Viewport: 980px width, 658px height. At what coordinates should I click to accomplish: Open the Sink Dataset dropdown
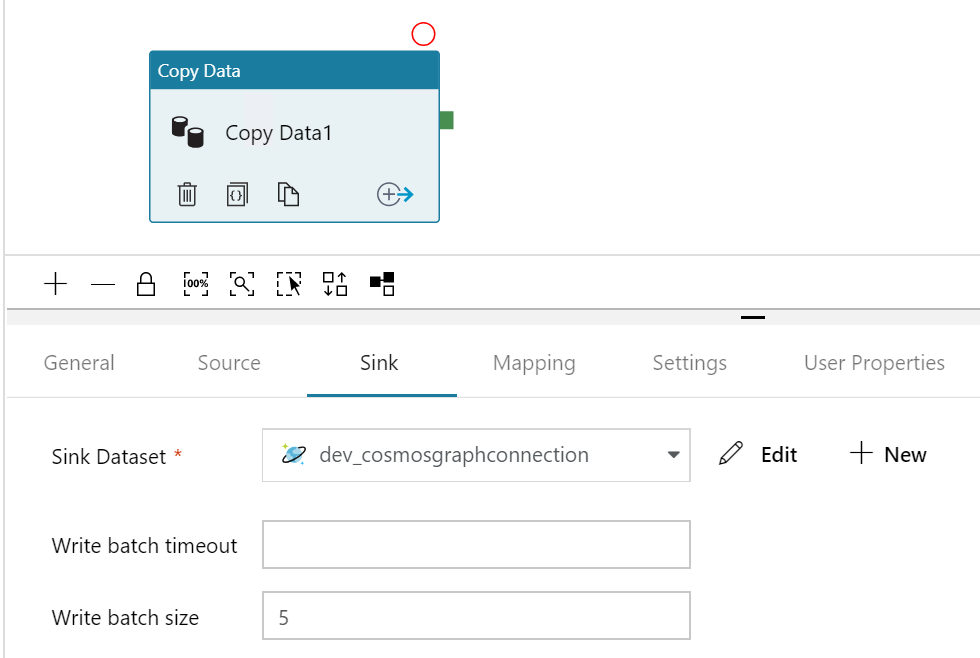pyautogui.click(x=673, y=456)
